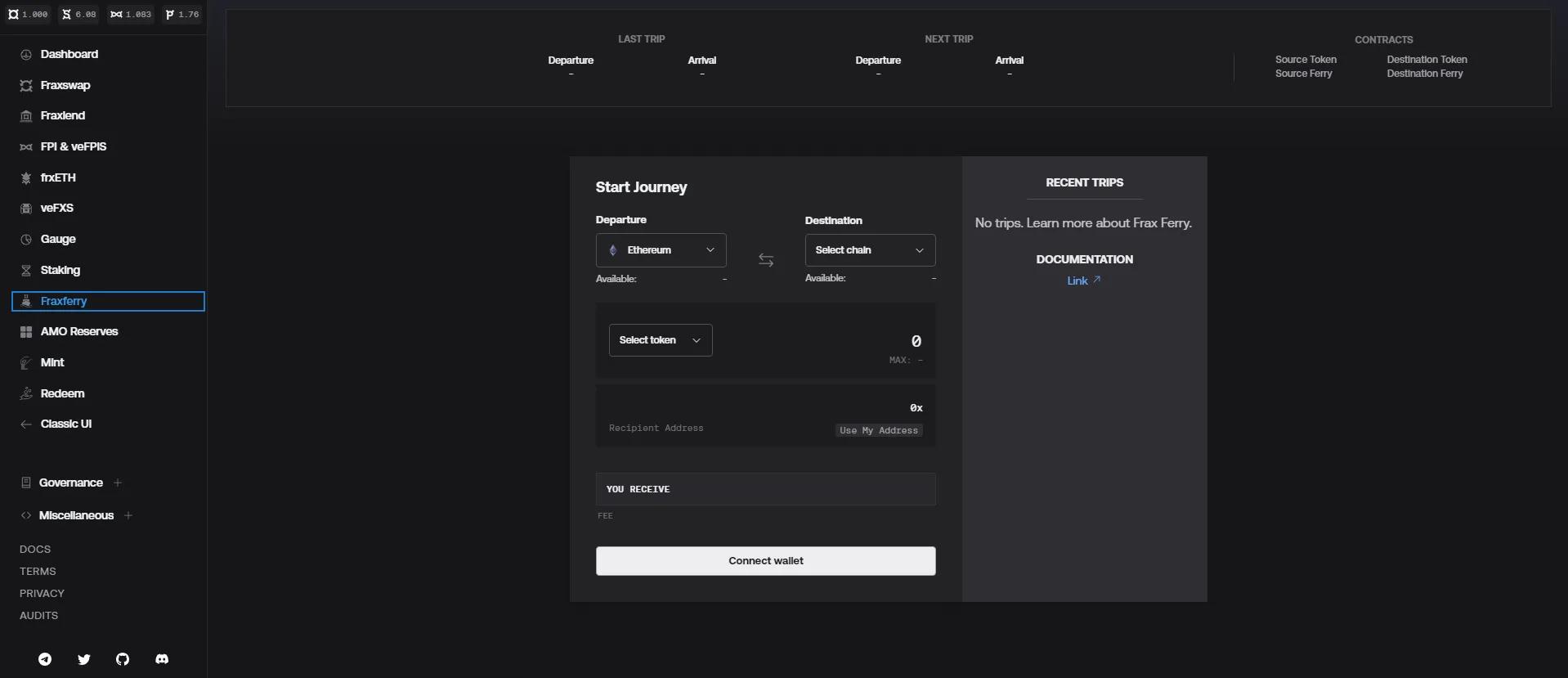Screen dimensions: 1568x678
Task: Click the Destination Token contract link
Action: tap(1427, 60)
